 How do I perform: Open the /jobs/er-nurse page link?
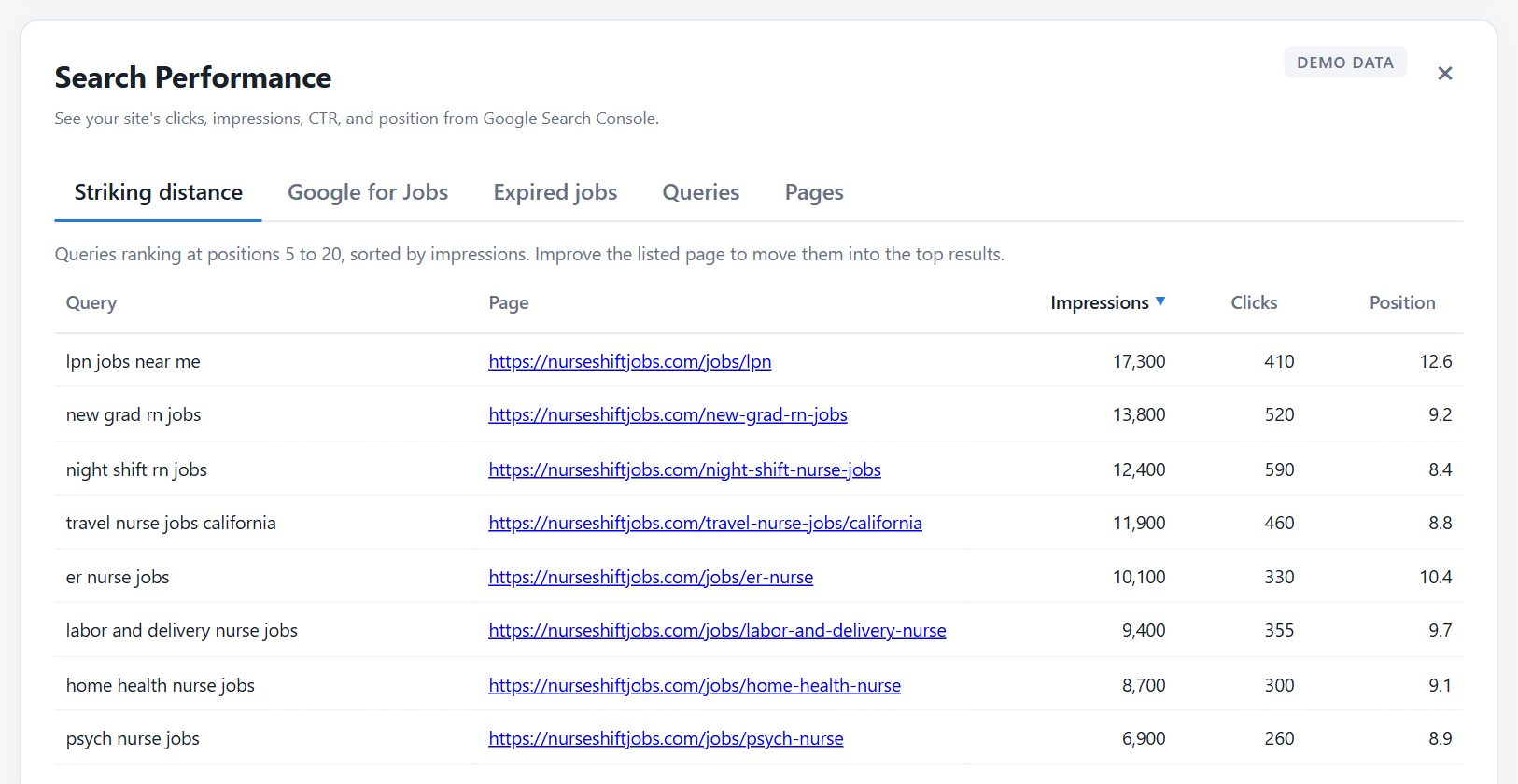tap(651, 577)
